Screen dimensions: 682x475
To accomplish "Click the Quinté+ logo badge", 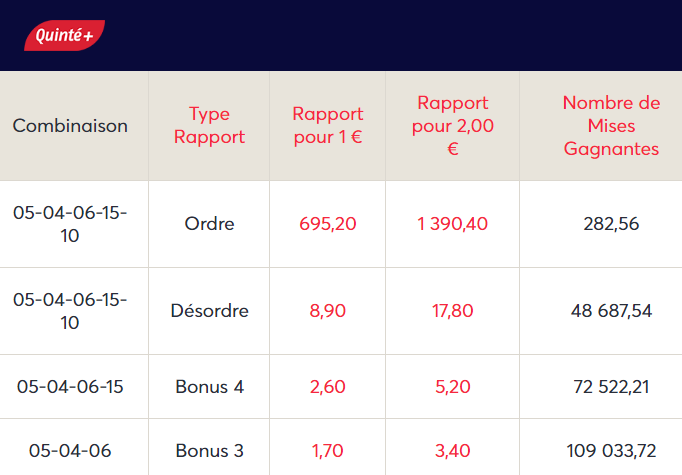I will 64,36.
